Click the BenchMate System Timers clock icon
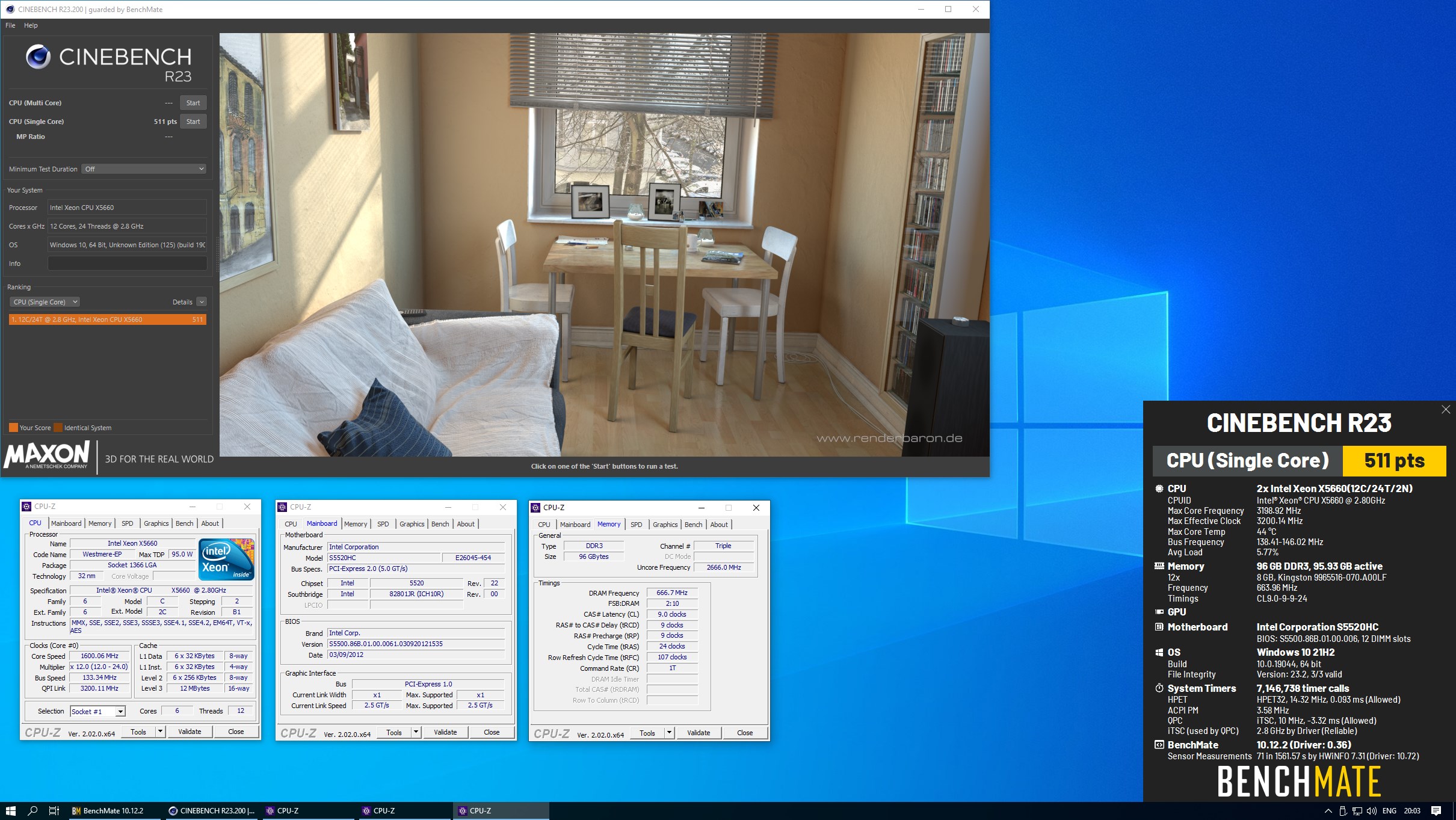1456x820 pixels. 1159,688
